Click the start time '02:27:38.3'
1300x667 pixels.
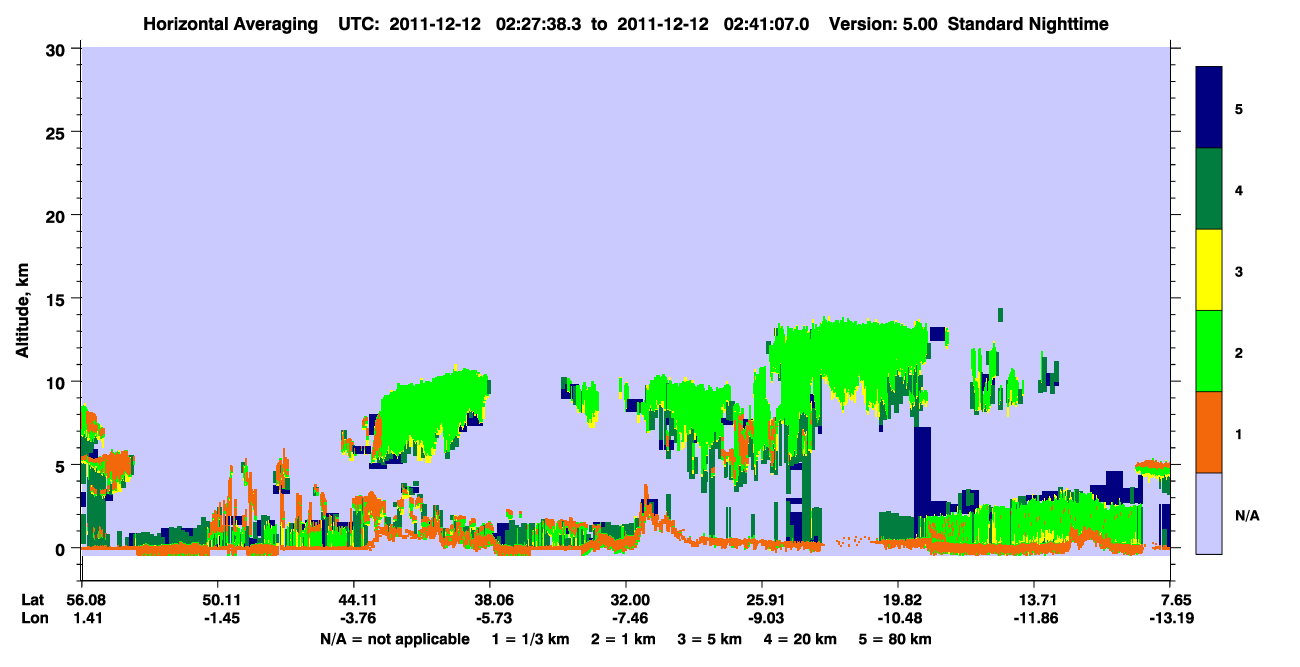[540, 23]
